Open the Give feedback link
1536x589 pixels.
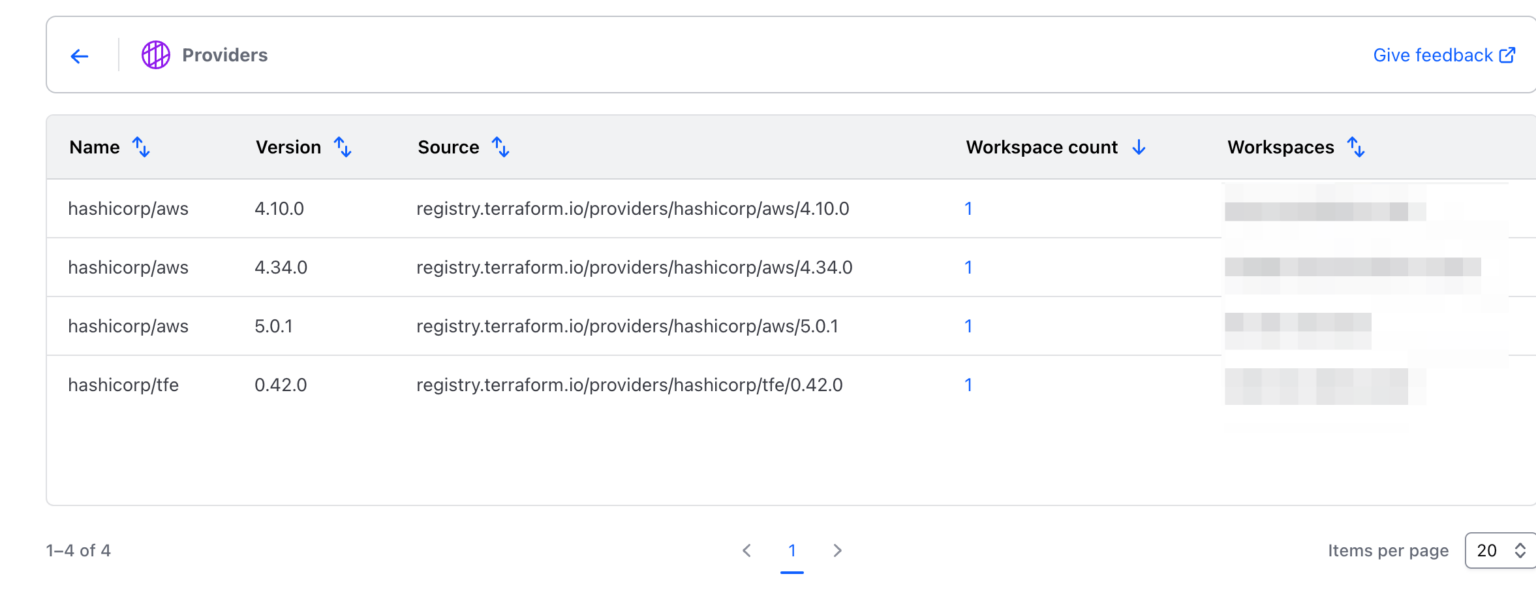pyautogui.click(x=1430, y=55)
